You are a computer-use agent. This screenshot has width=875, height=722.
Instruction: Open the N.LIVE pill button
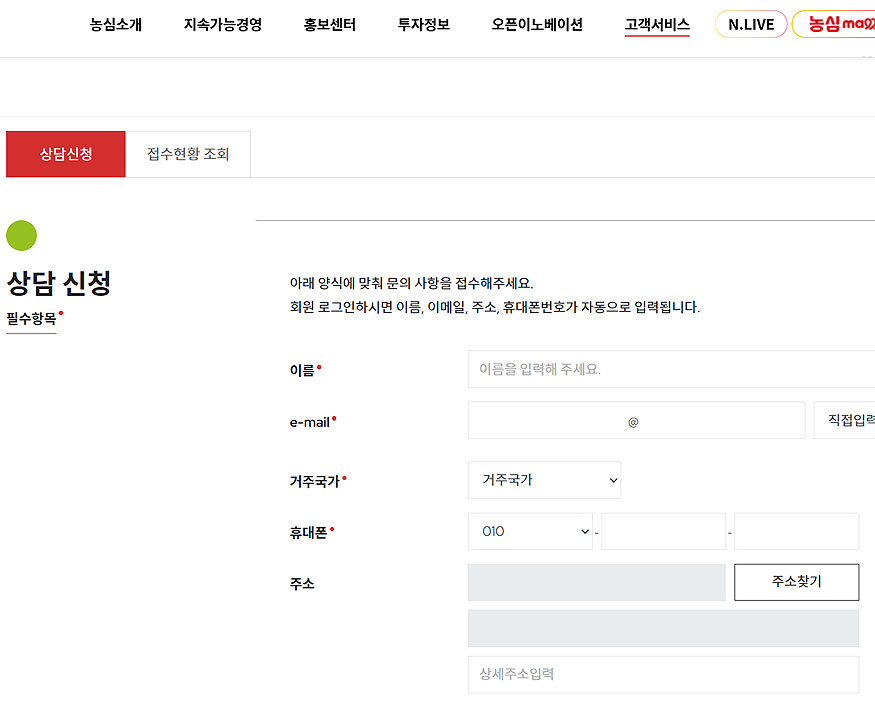click(751, 25)
